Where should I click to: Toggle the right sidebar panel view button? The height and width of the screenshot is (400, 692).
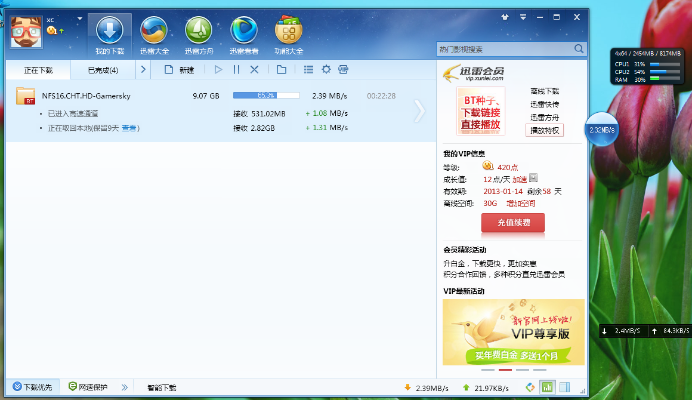(x=565, y=387)
